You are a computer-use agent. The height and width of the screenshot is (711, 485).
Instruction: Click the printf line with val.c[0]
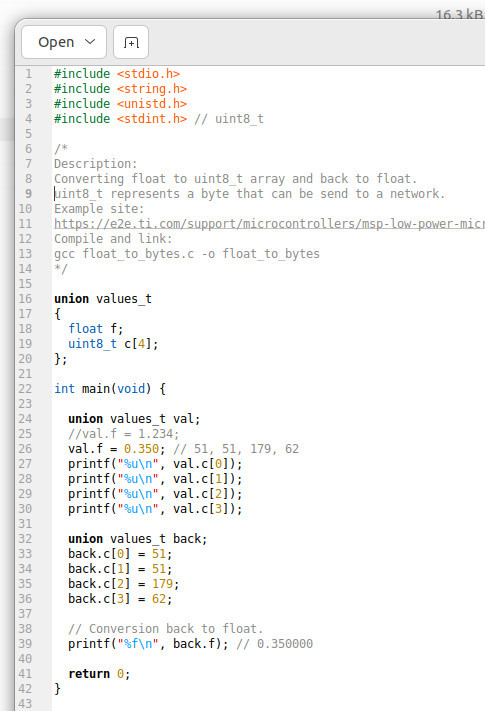155,464
